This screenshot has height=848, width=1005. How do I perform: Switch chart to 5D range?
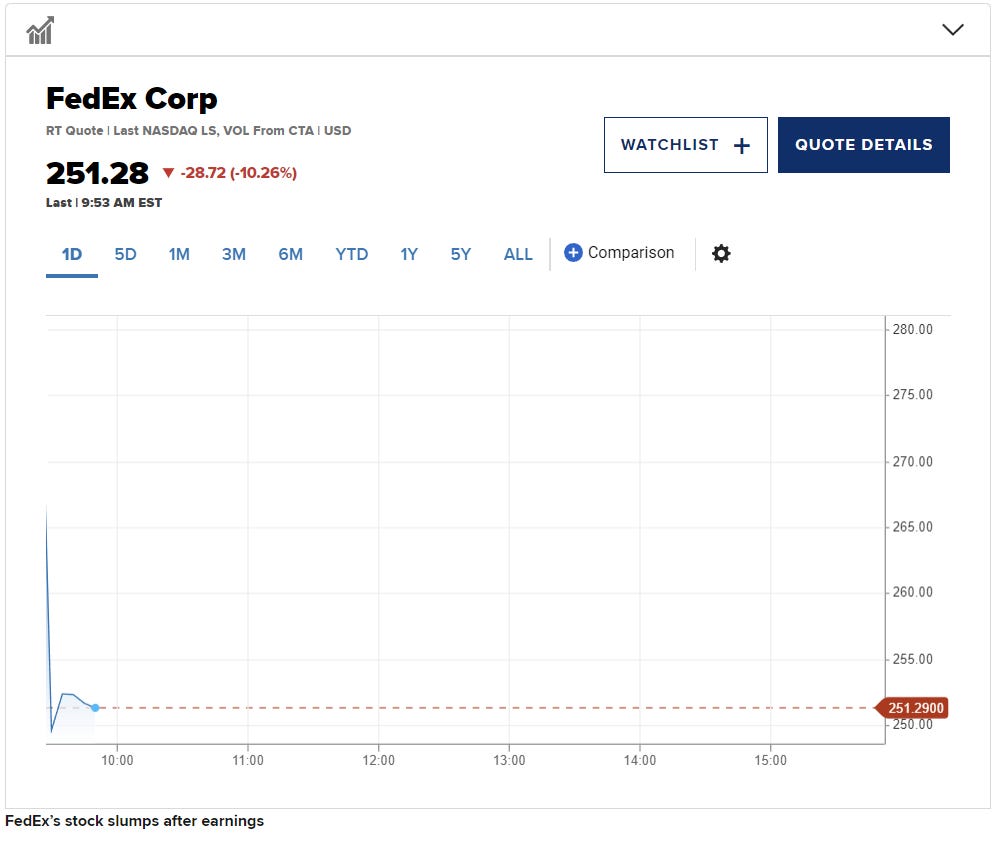pos(125,254)
